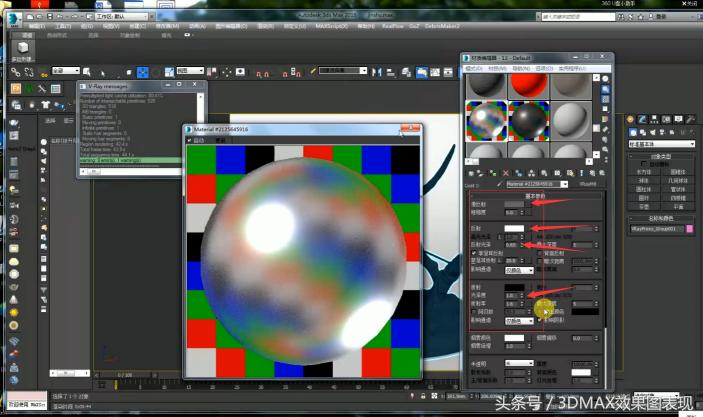Click the Select and Scale tool icon
The height and width of the screenshot is (417, 703).
pos(169,72)
